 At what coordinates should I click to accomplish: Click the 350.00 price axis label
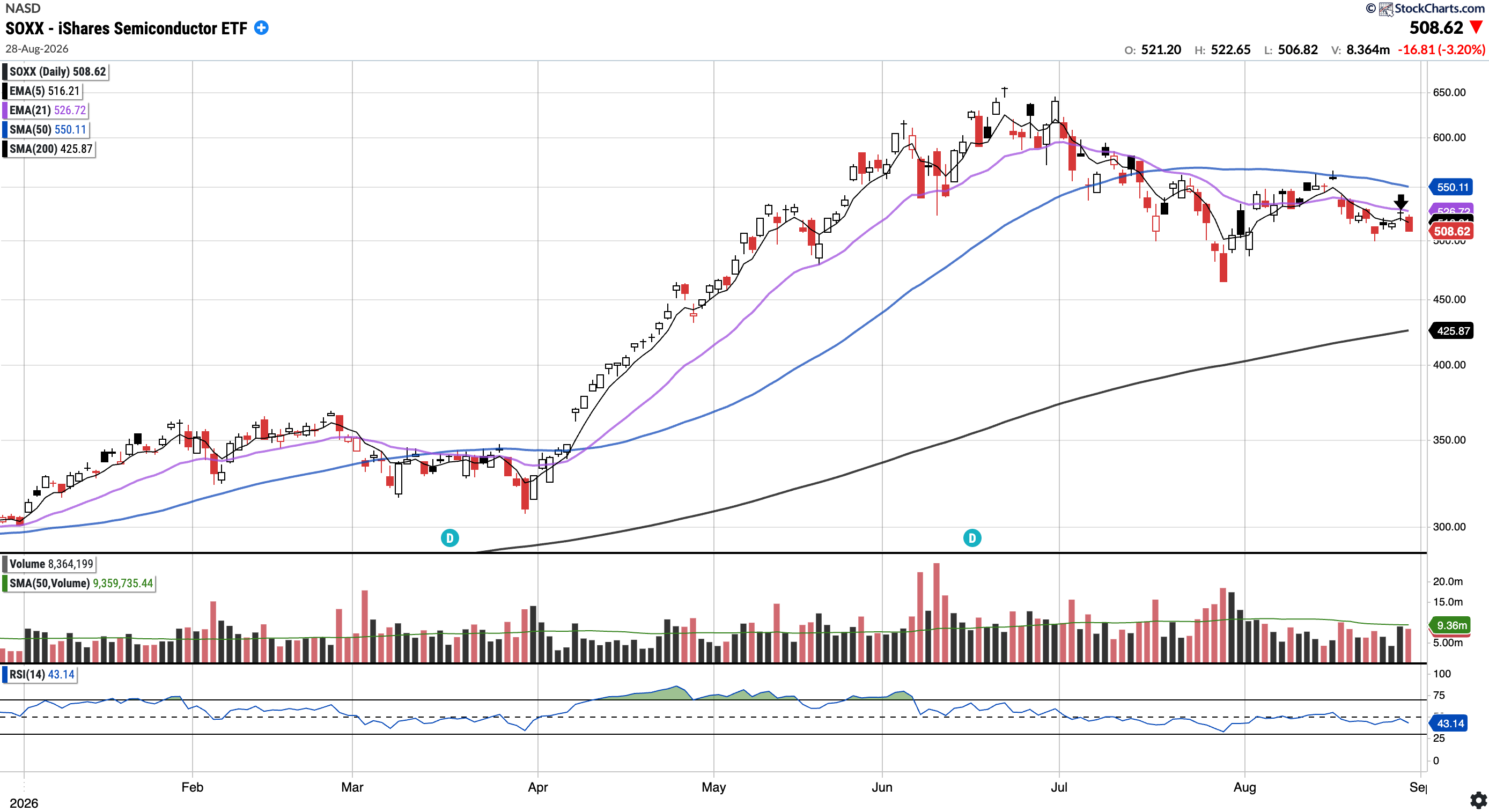coord(1449,440)
